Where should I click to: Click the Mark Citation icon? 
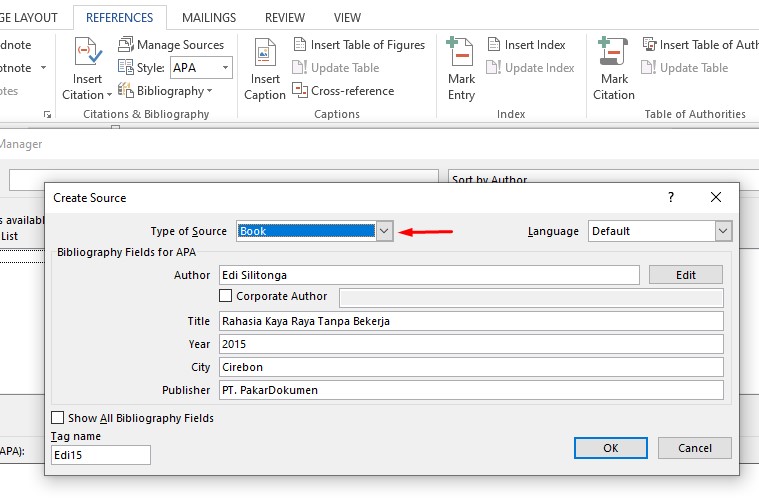pos(613,51)
